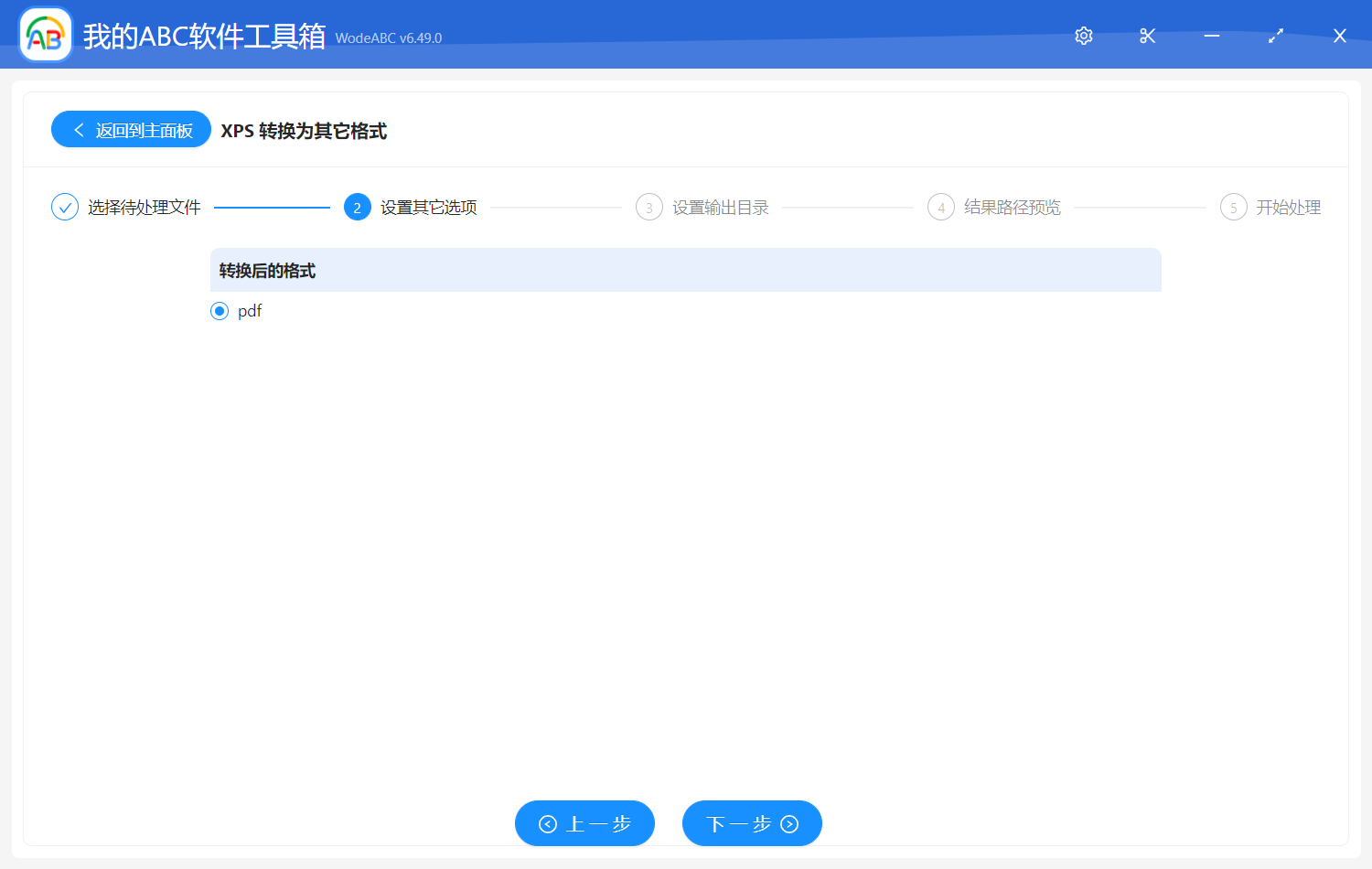The height and width of the screenshot is (869, 1372).
Task: Click the scissors screenshot tool icon
Action: pyautogui.click(x=1147, y=36)
